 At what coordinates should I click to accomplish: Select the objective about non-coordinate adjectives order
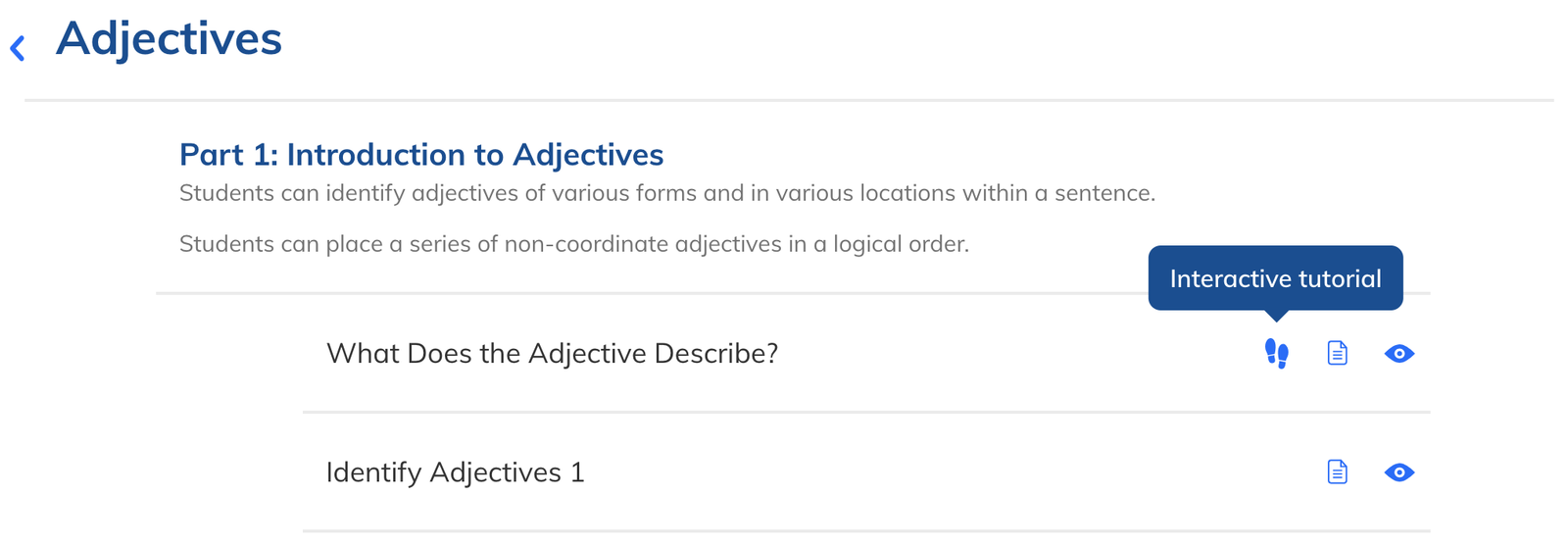[x=574, y=244]
